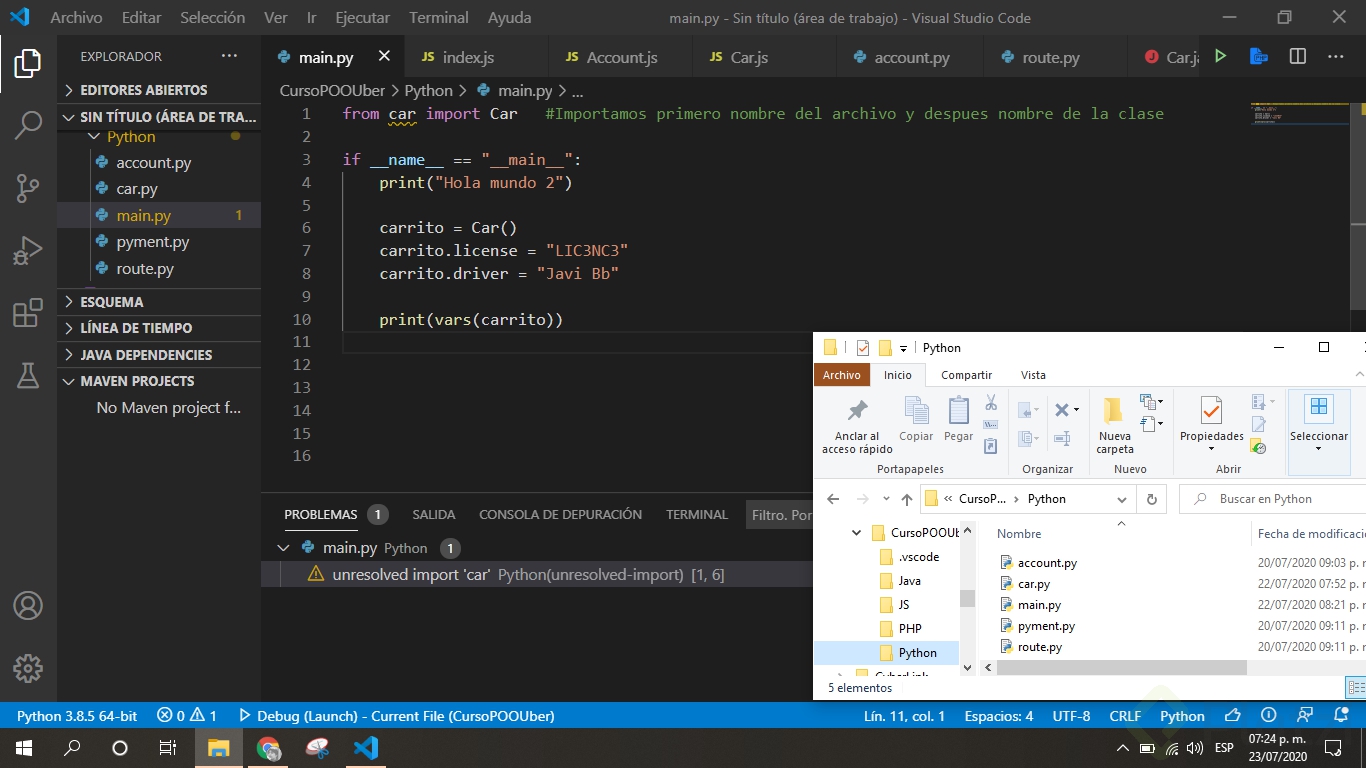Click UTF-8 encoding selector
The height and width of the screenshot is (768, 1366).
tap(1071, 716)
